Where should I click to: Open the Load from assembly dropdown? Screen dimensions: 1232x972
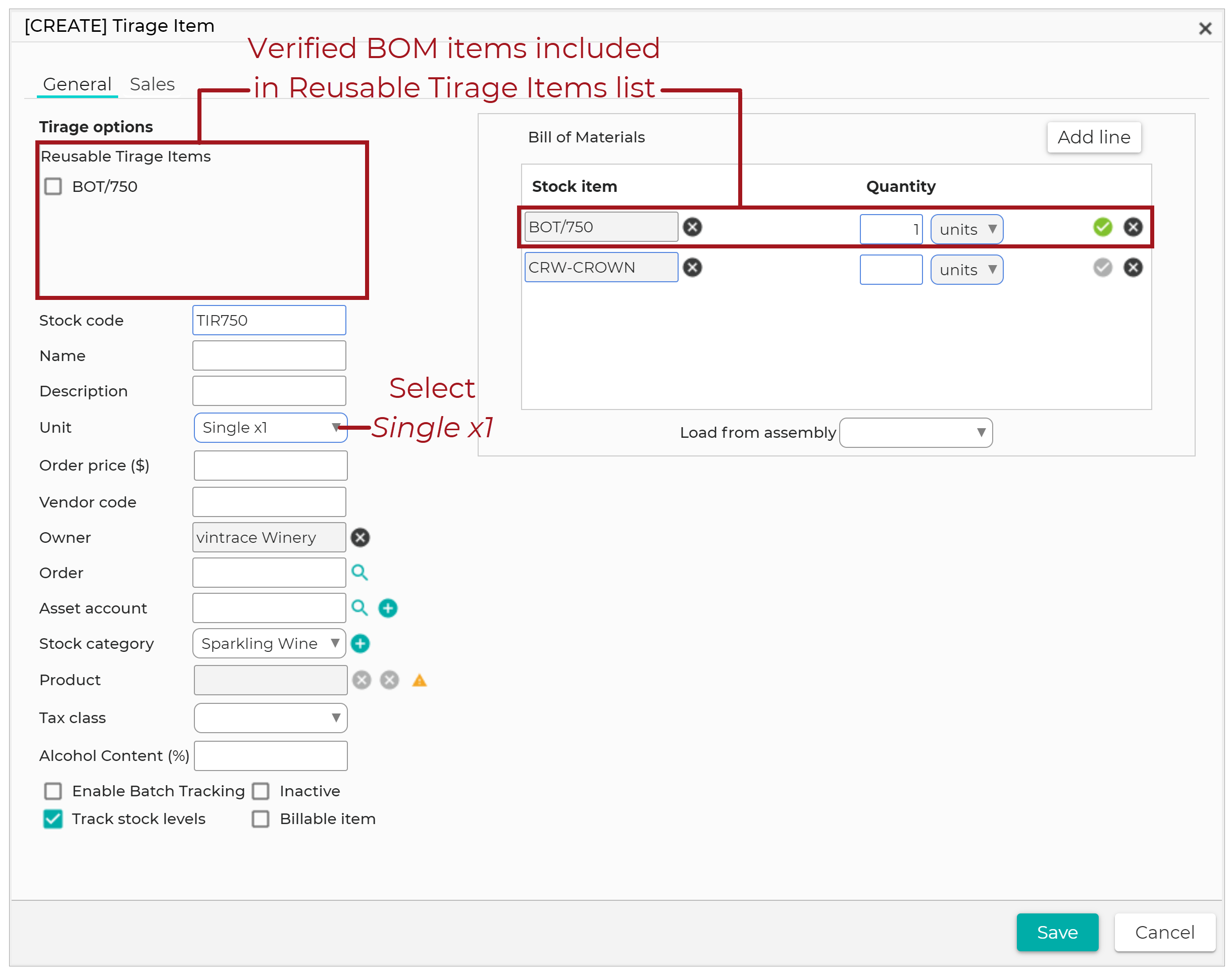(915, 433)
